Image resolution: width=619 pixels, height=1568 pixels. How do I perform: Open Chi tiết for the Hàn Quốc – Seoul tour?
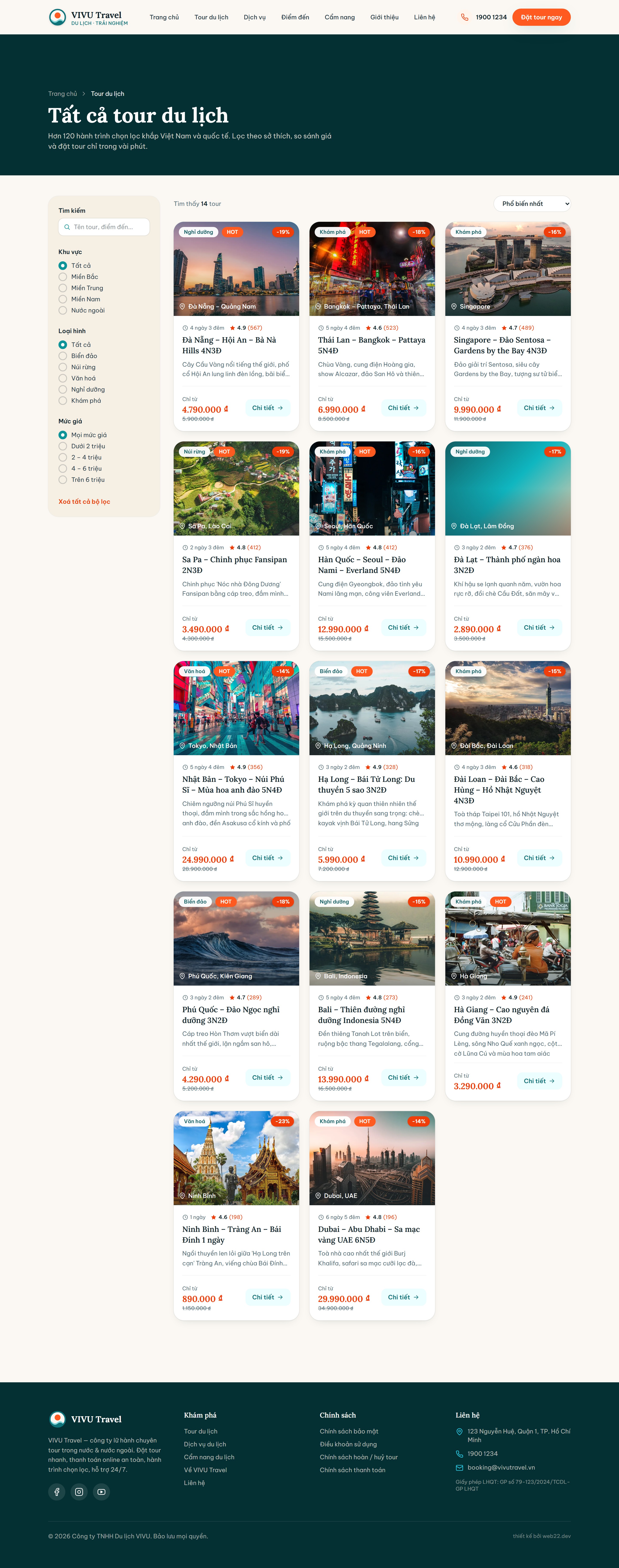[404, 628]
